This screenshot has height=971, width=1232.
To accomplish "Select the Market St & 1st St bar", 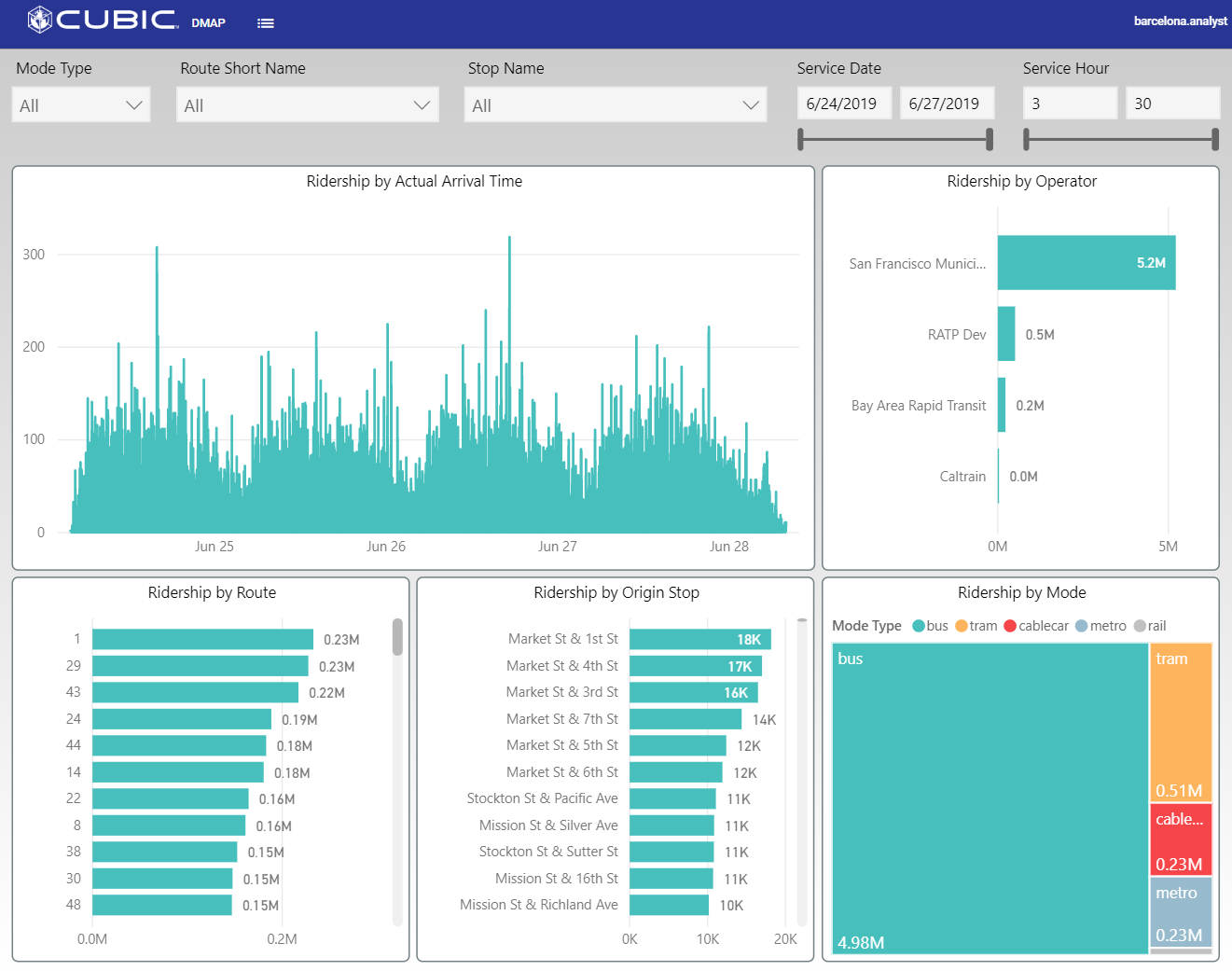I will click(699, 639).
